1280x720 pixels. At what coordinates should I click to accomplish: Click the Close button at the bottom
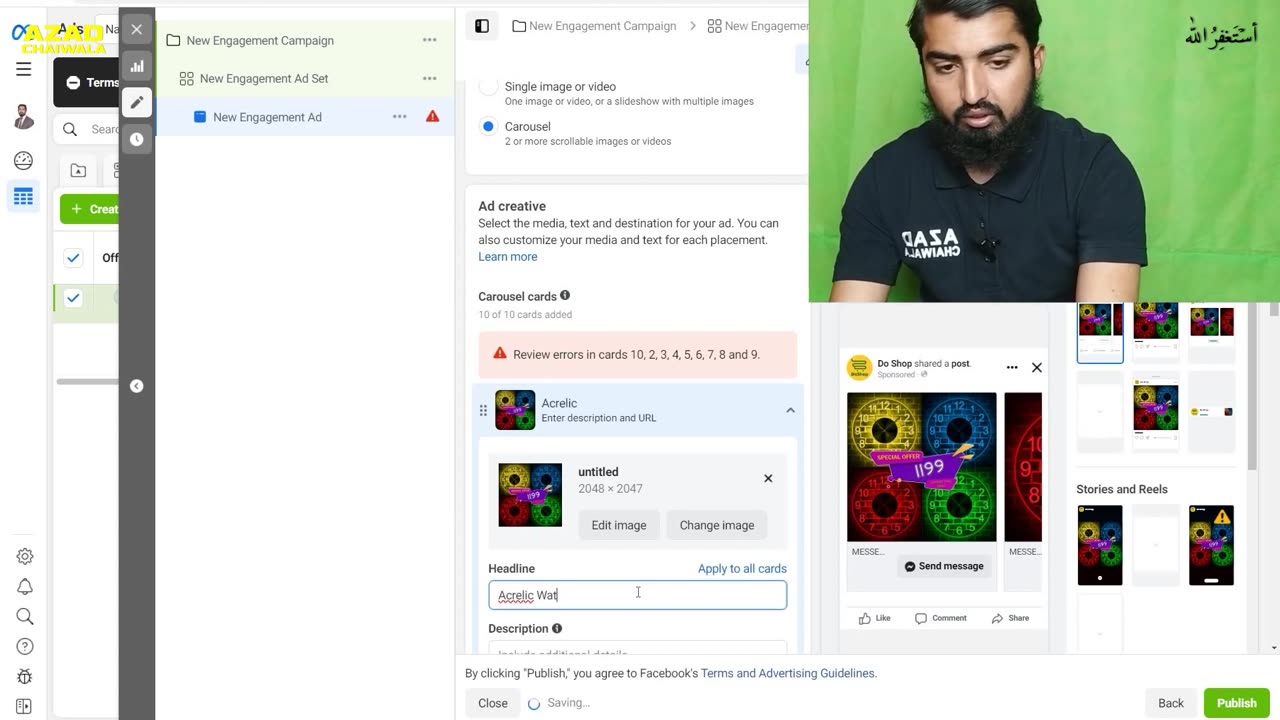493,703
